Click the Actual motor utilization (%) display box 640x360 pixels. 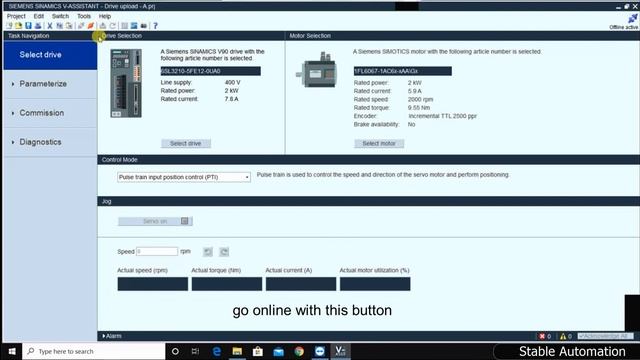click(x=375, y=284)
